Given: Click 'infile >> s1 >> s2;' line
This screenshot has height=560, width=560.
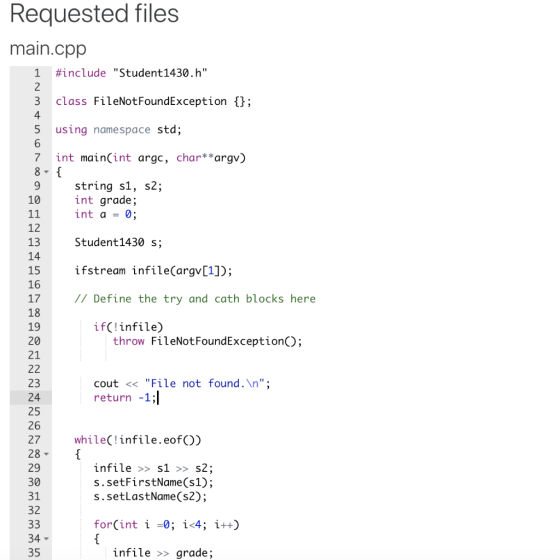Looking at the screenshot, I should coord(154,468).
